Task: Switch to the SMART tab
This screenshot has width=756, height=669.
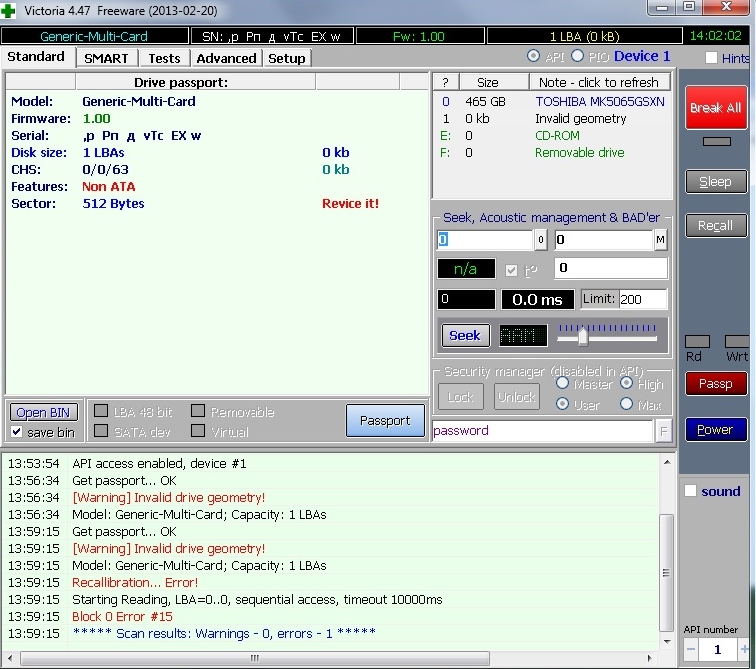Action: (107, 58)
